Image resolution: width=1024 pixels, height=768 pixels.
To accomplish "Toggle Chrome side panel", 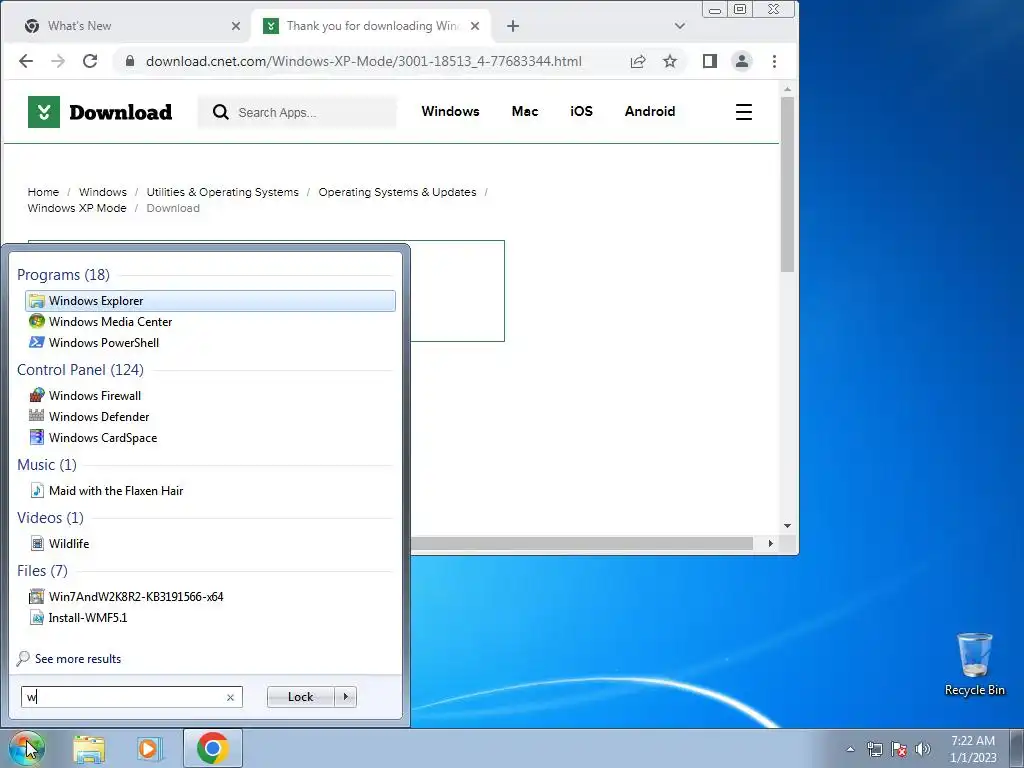I will coord(710,61).
